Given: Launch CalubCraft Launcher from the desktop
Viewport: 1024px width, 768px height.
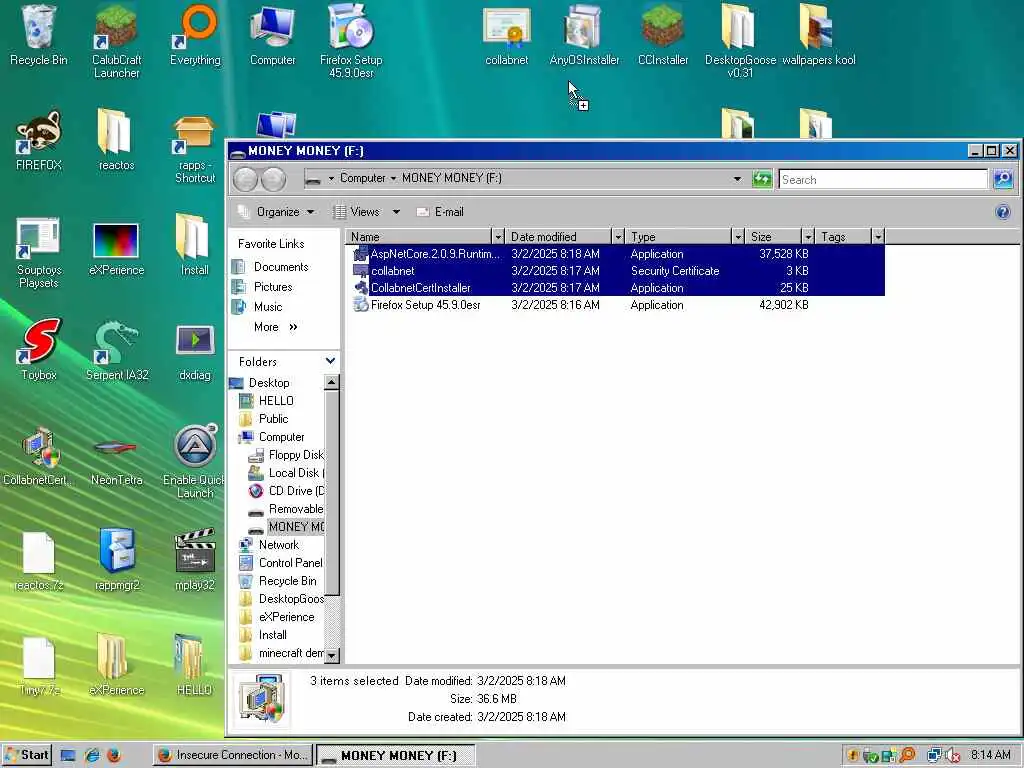Looking at the screenshot, I should 116,41.
